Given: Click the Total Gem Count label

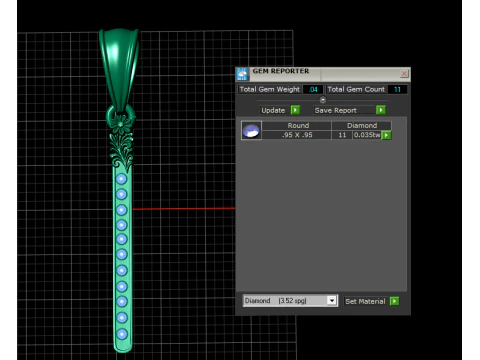Looking at the screenshot, I should pos(356,89).
